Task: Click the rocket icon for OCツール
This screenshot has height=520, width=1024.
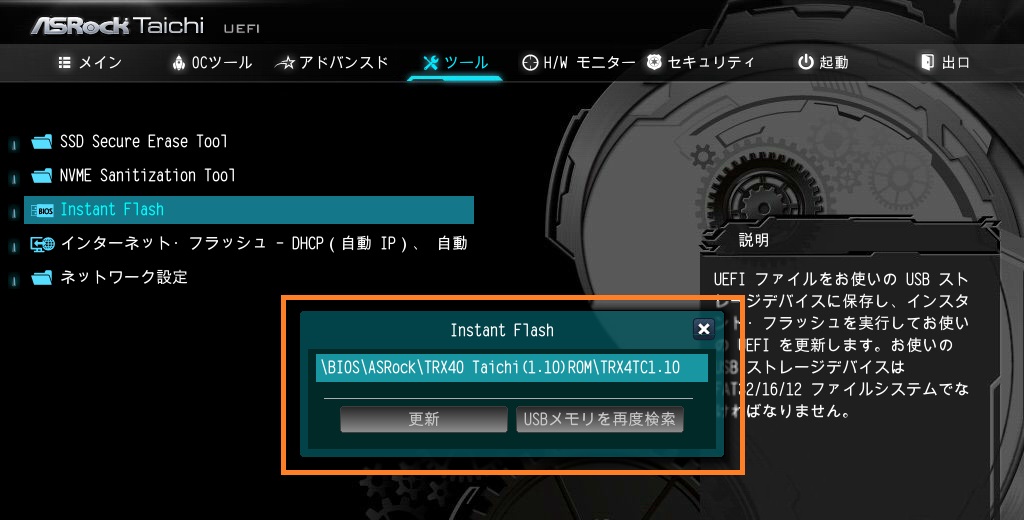Action: point(178,63)
